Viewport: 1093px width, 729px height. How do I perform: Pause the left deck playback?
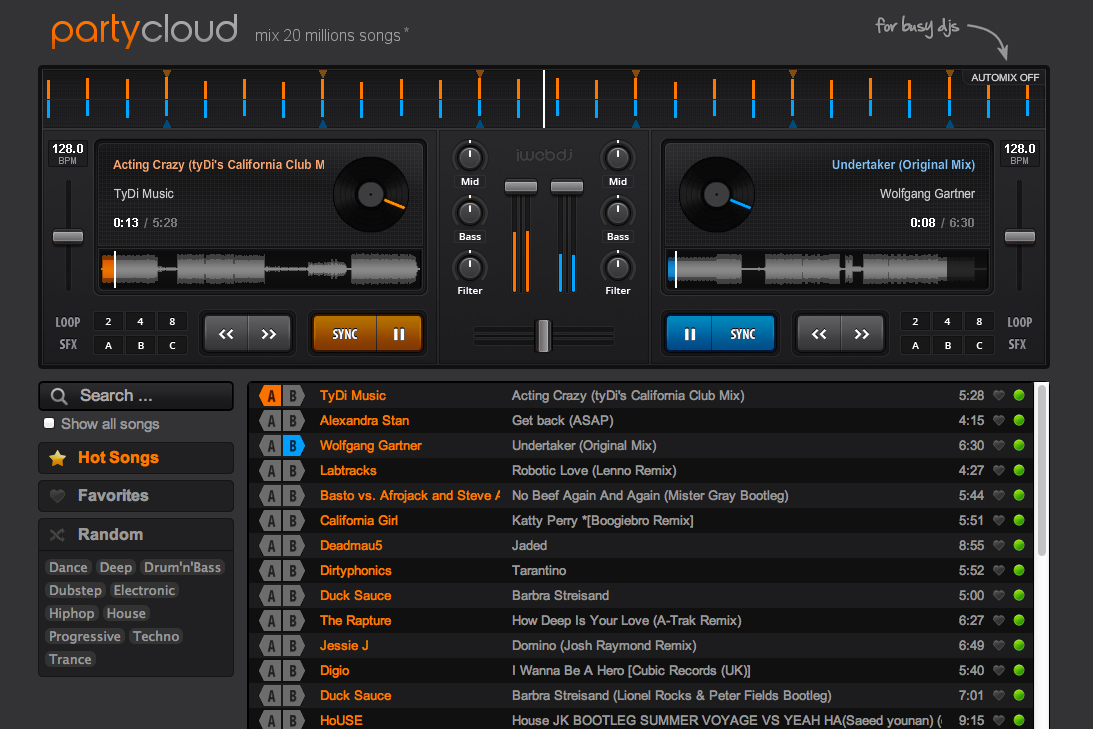click(399, 334)
